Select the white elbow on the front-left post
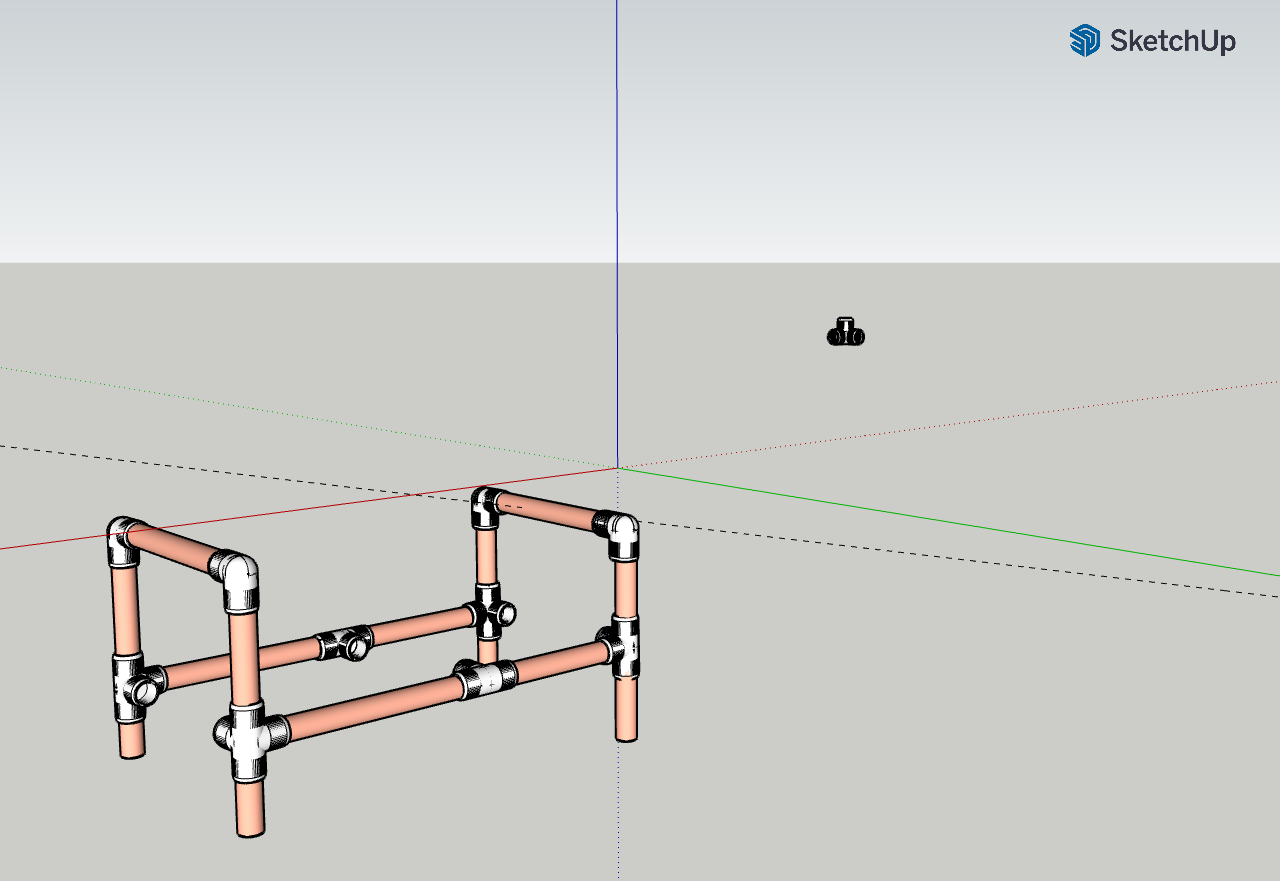 (x=236, y=580)
